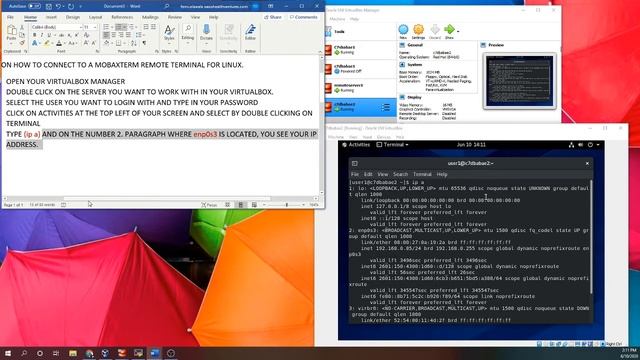Open the font size dropdown in Word
Image resolution: width=640 pixels, height=360 pixels.
pyautogui.click(x=95, y=27)
